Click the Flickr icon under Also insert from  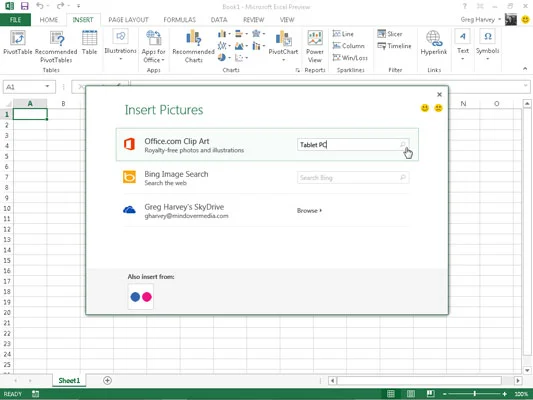pyautogui.click(x=141, y=297)
